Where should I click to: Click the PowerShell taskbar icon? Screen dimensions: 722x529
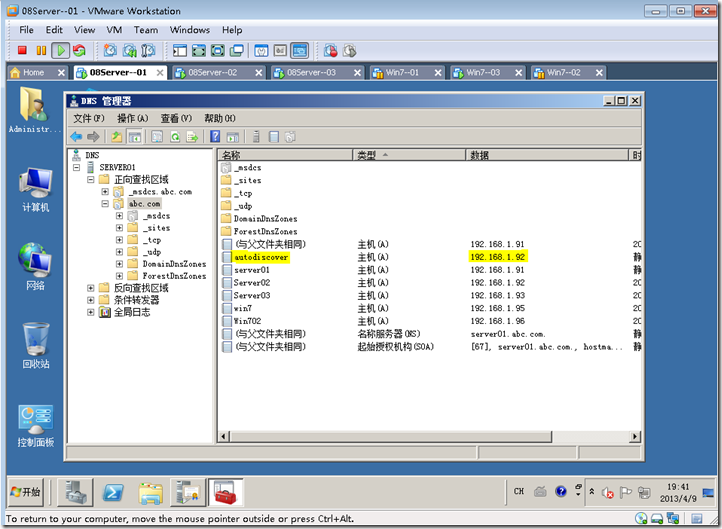point(113,493)
